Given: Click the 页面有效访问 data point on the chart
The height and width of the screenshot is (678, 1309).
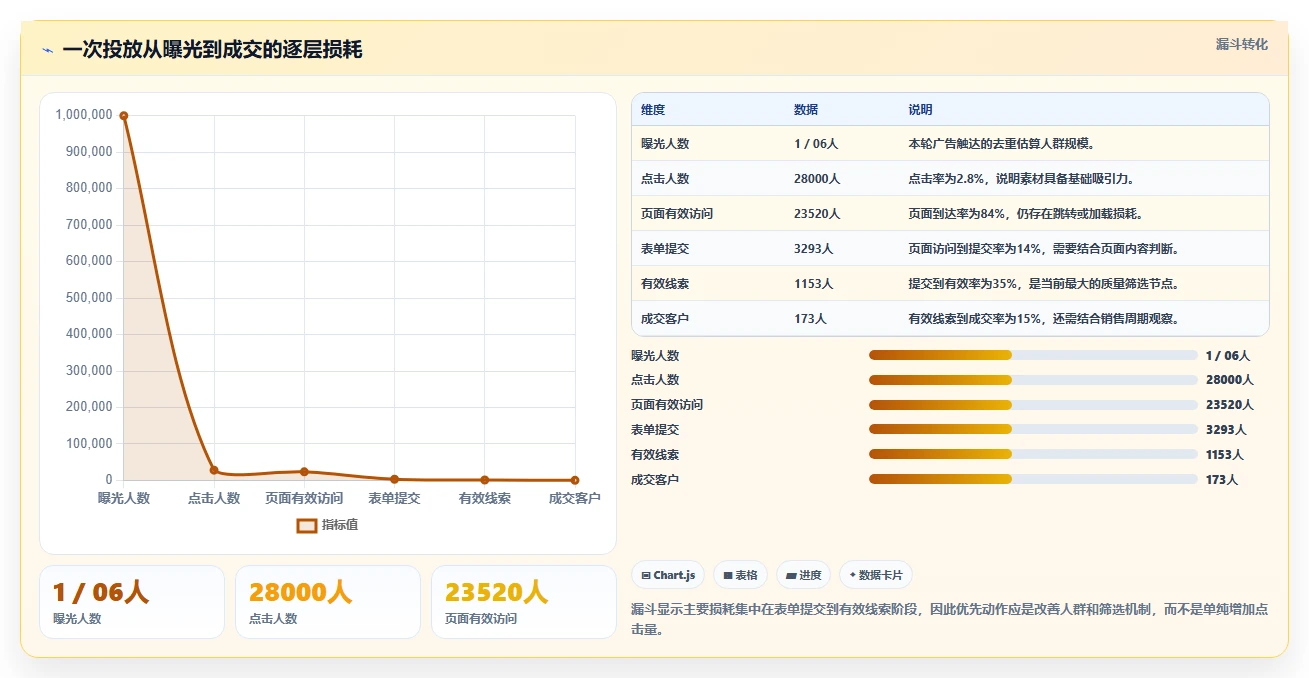Looking at the screenshot, I should click(304, 471).
